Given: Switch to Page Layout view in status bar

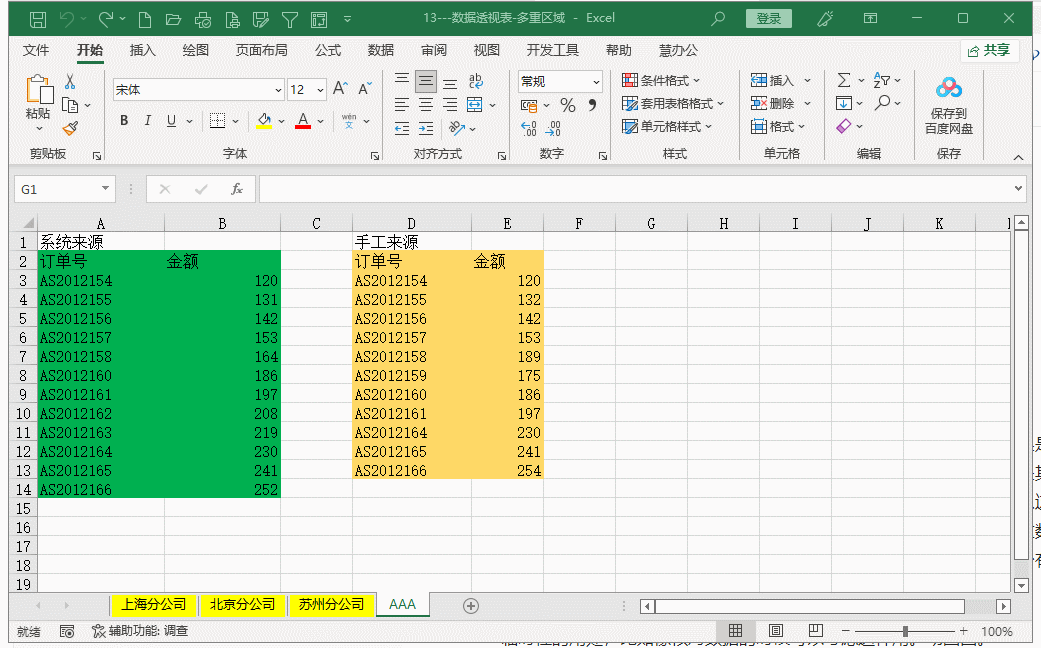Looking at the screenshot, I should (775, 631).
